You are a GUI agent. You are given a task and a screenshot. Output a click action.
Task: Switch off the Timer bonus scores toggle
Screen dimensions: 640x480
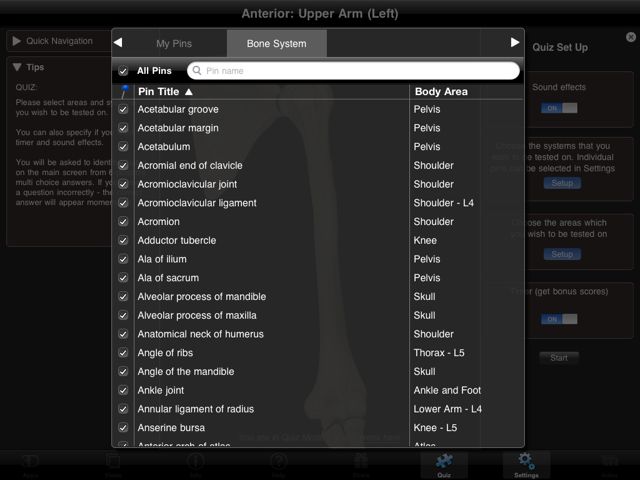coord(559,319)
